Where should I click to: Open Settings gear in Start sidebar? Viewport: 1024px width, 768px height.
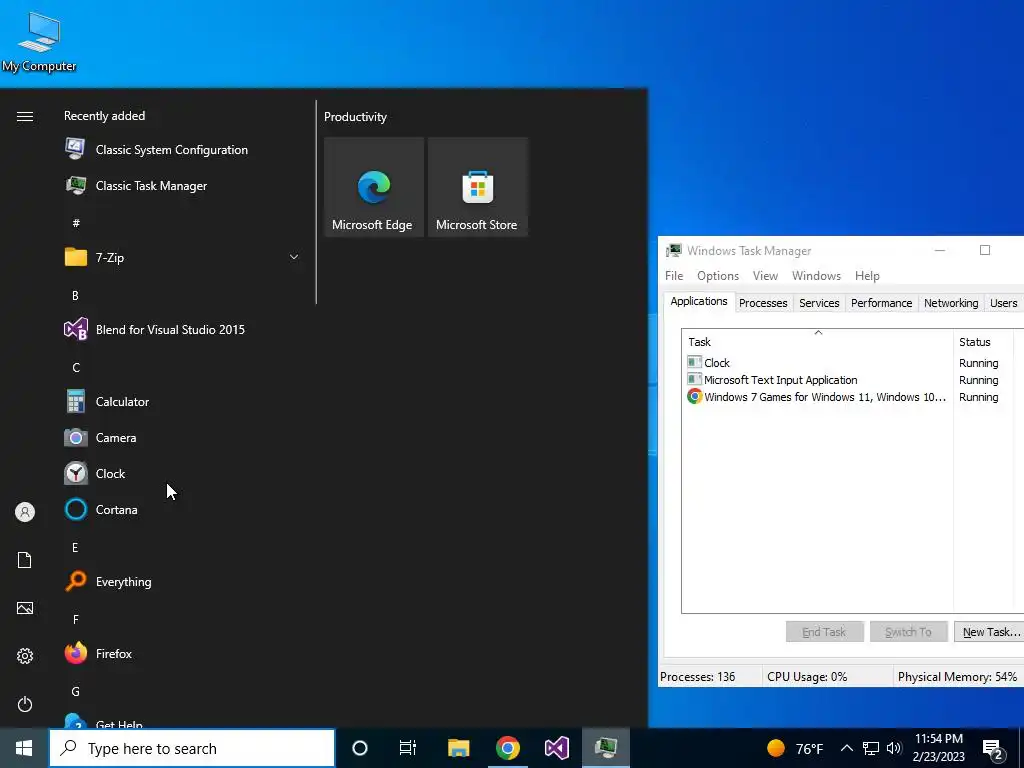(x=25, y=656)
